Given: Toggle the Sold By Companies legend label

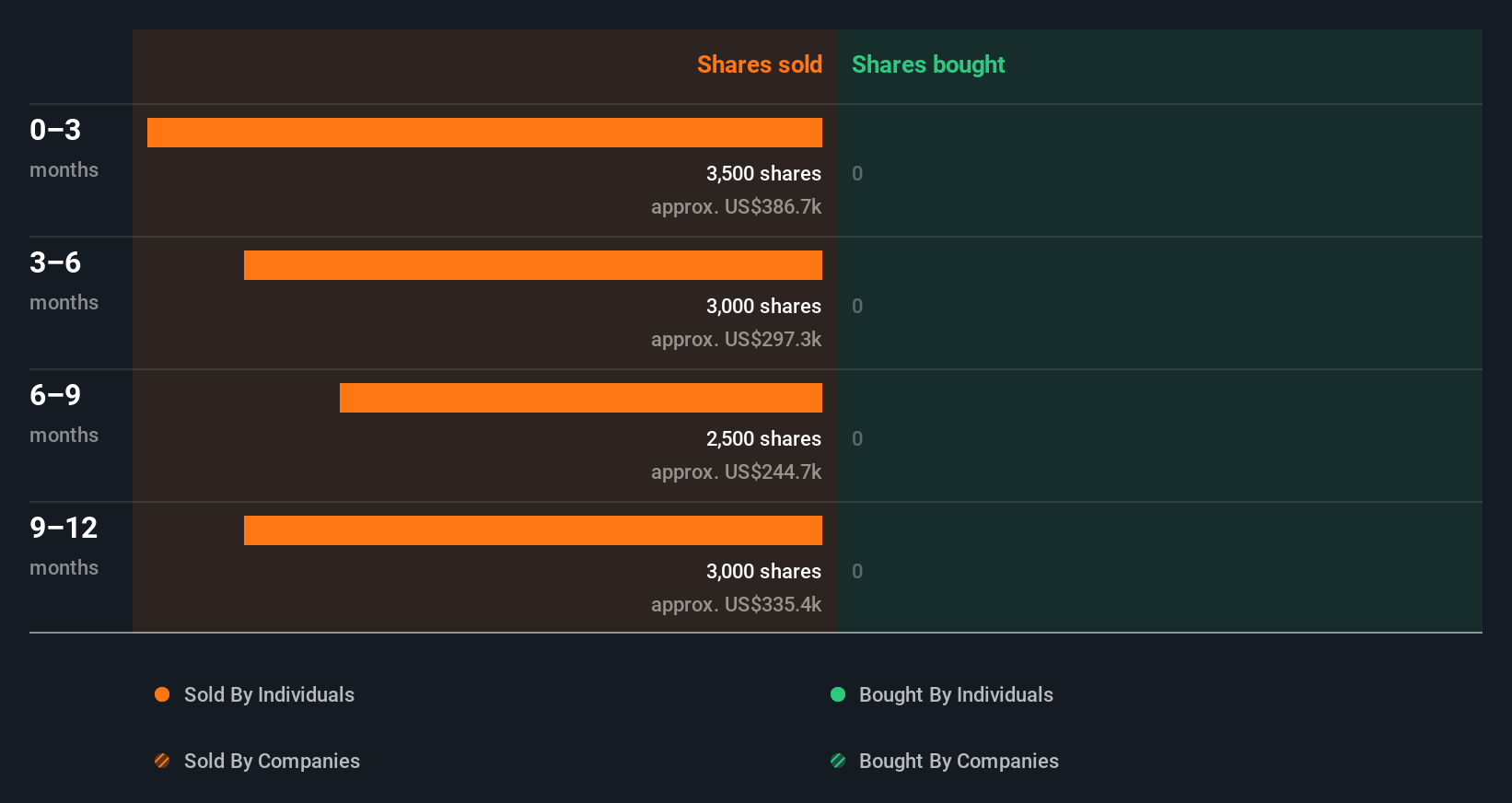Looking at the screenshot, I should [x=272, y=761].
